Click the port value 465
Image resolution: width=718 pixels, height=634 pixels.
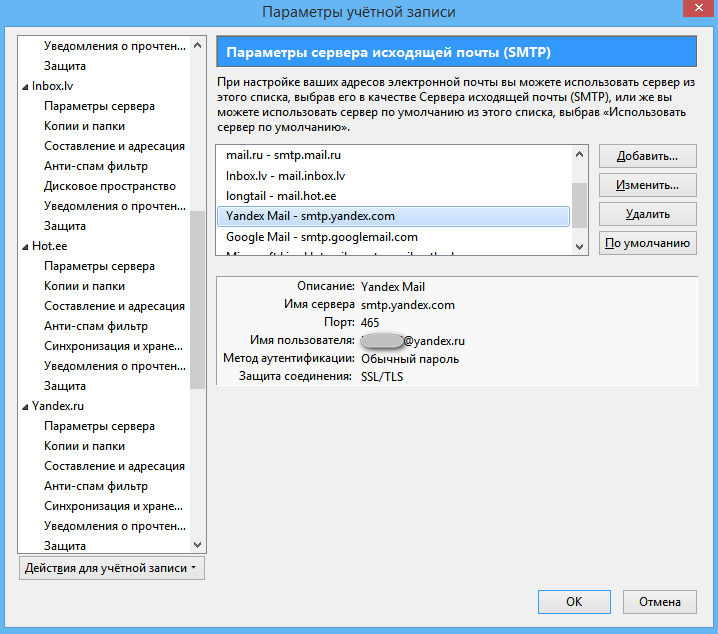[370, 323]
